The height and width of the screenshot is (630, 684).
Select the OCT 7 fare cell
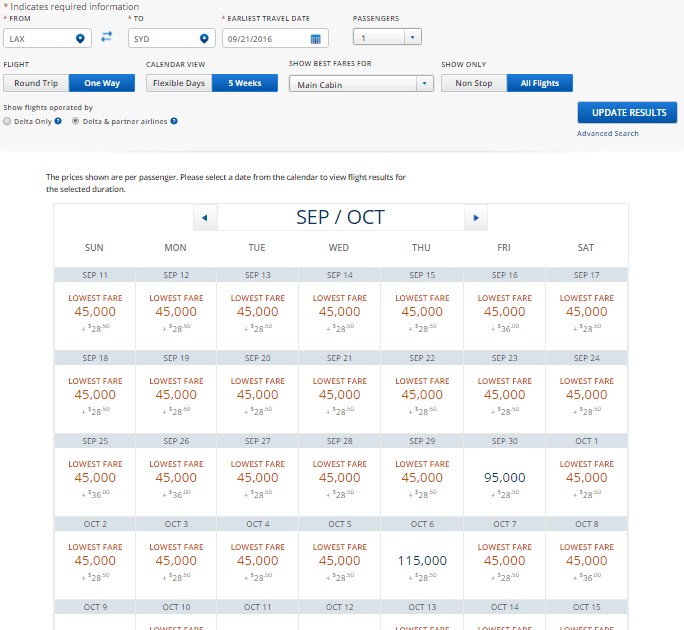click(504, 564)
